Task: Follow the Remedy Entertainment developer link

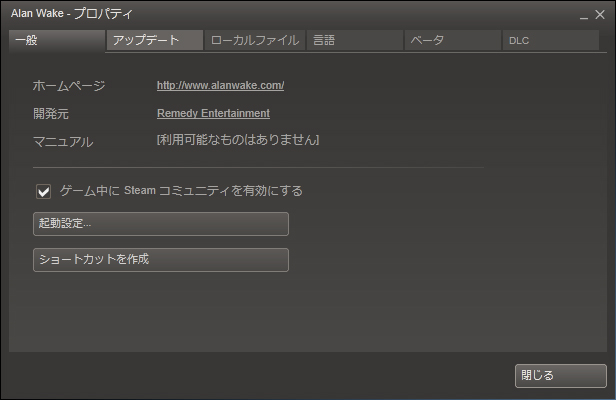Action: pos(213,113)
